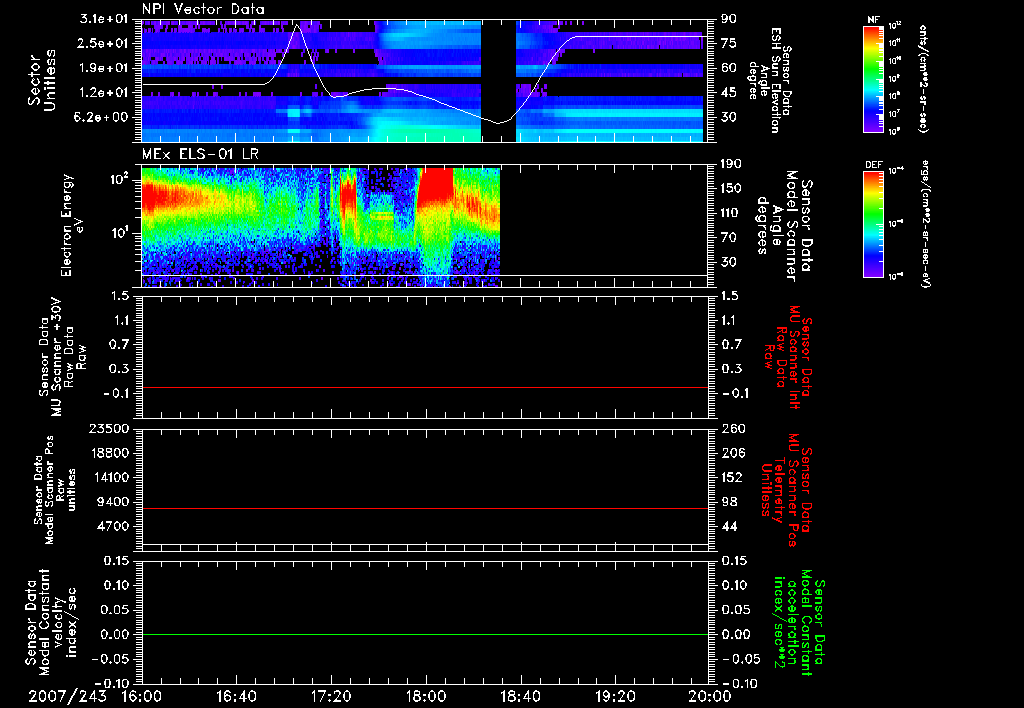Click the 'NF' label above color bar
Image resolution: width=1024 pixels, height=708 pixels.
tap(874, 20)
